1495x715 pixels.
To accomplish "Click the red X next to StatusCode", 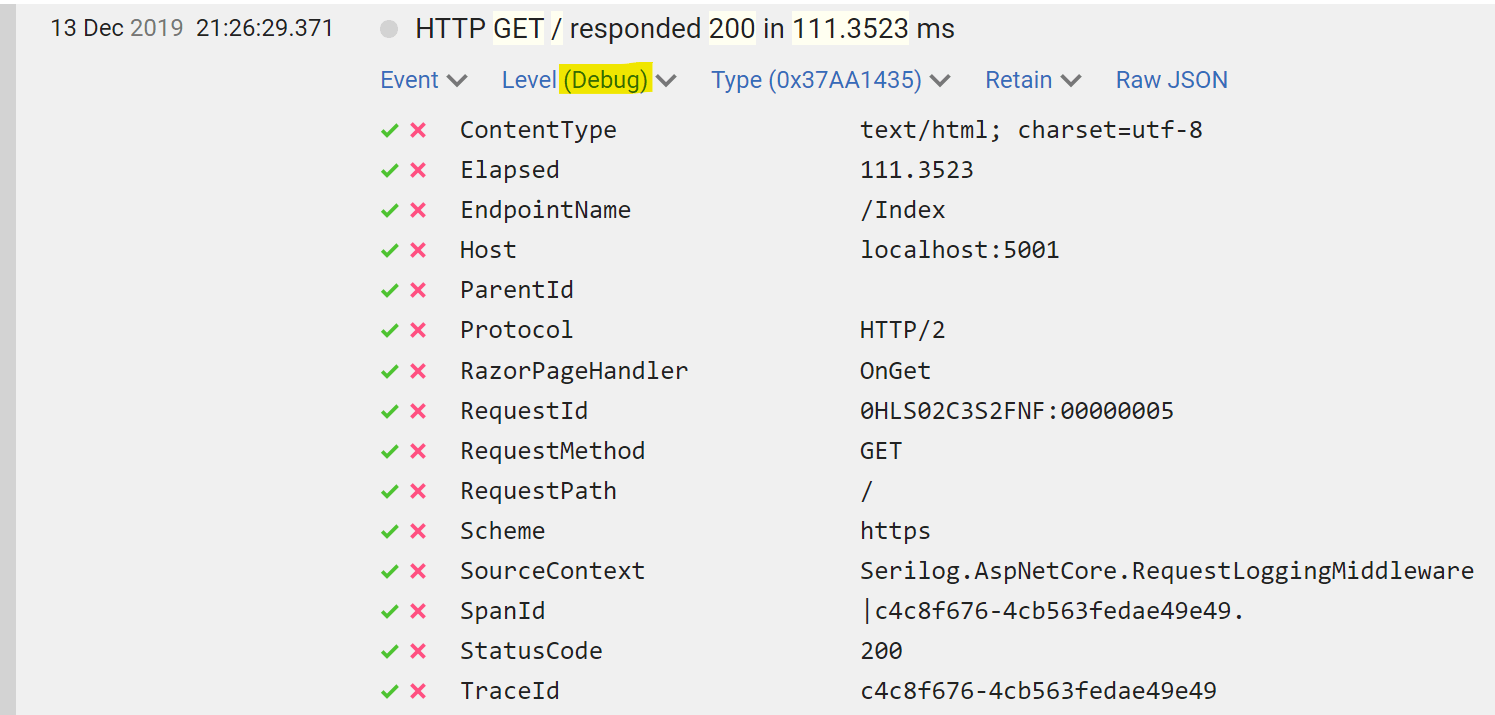I will pos(418,651).
